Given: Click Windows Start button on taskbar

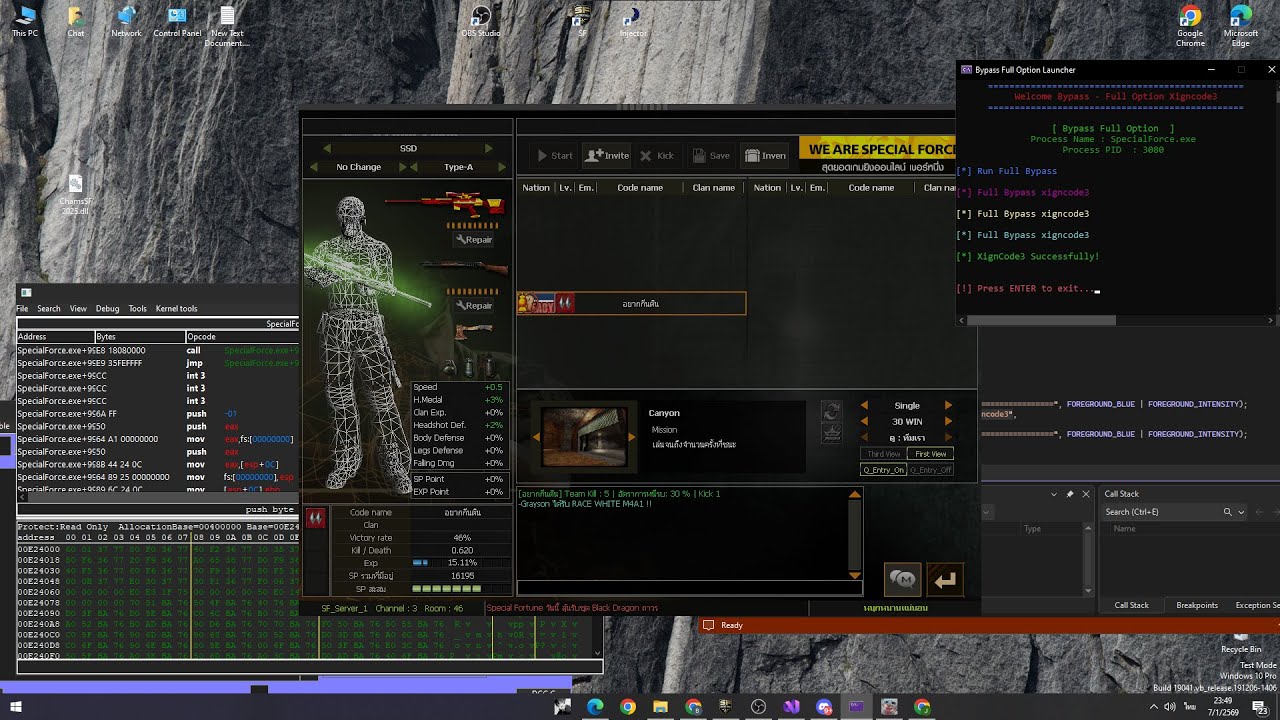Looking at the screenshot, I should pyautogui.click(x=16, y=707).
